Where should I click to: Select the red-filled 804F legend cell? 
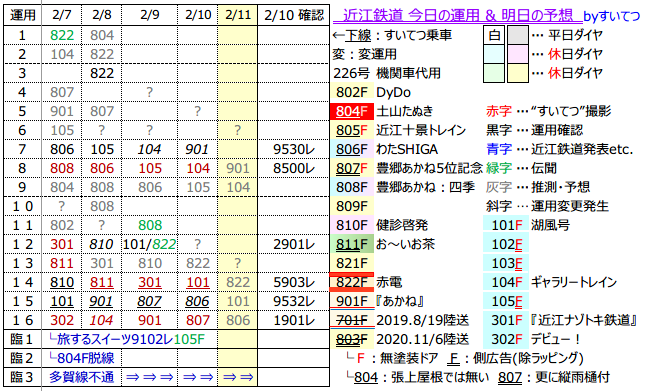tap(352, 111)
